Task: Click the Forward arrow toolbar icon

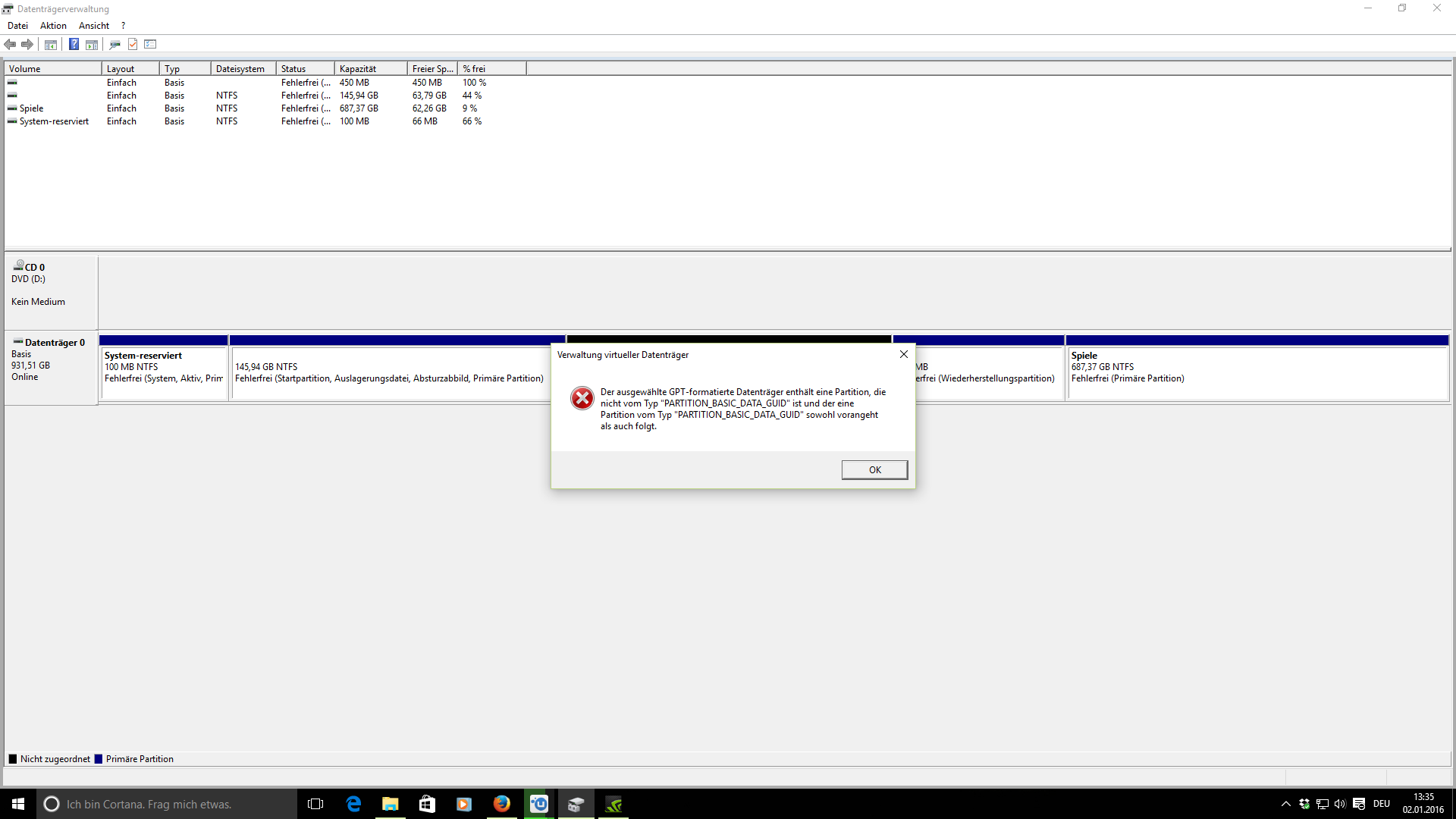Action: pyautogui.click(x=27, y=45)
